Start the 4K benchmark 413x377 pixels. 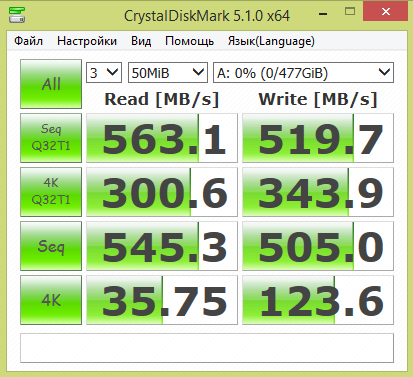point(51,300)
